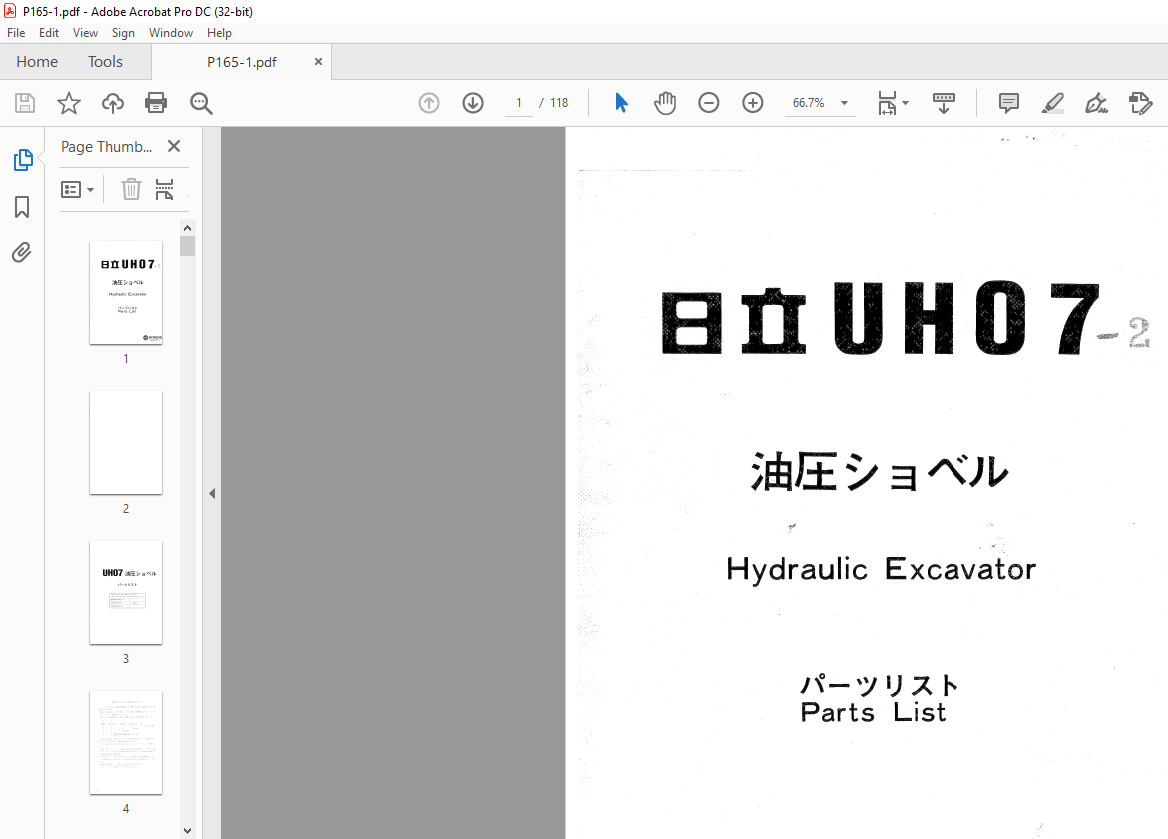1168x839 pixels.
Task: Expand the fit page options arrow
Action: [x=906, y=103]
